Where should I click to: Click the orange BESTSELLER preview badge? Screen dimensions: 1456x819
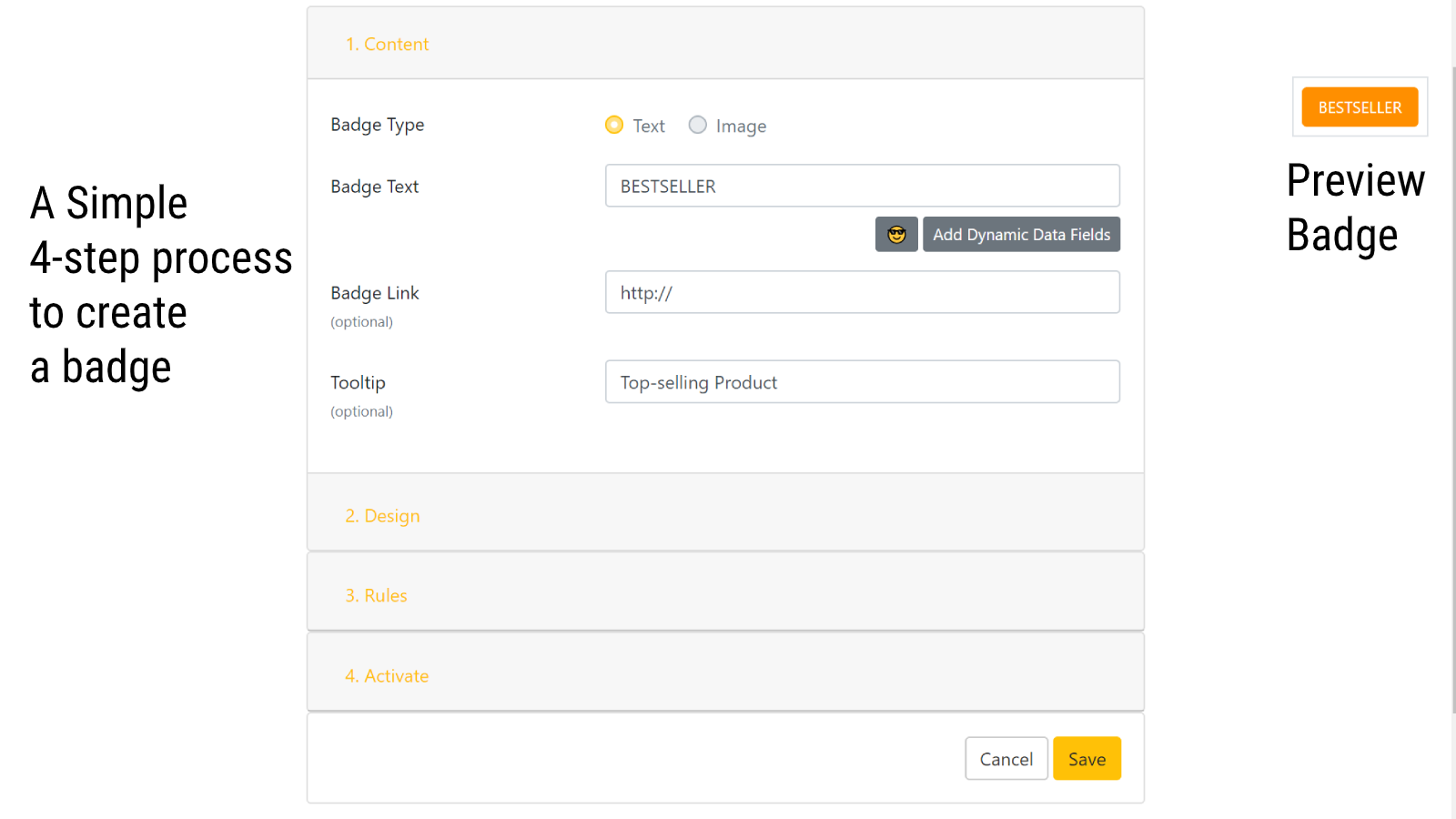pyautogui.click(x=1360, y=107)
